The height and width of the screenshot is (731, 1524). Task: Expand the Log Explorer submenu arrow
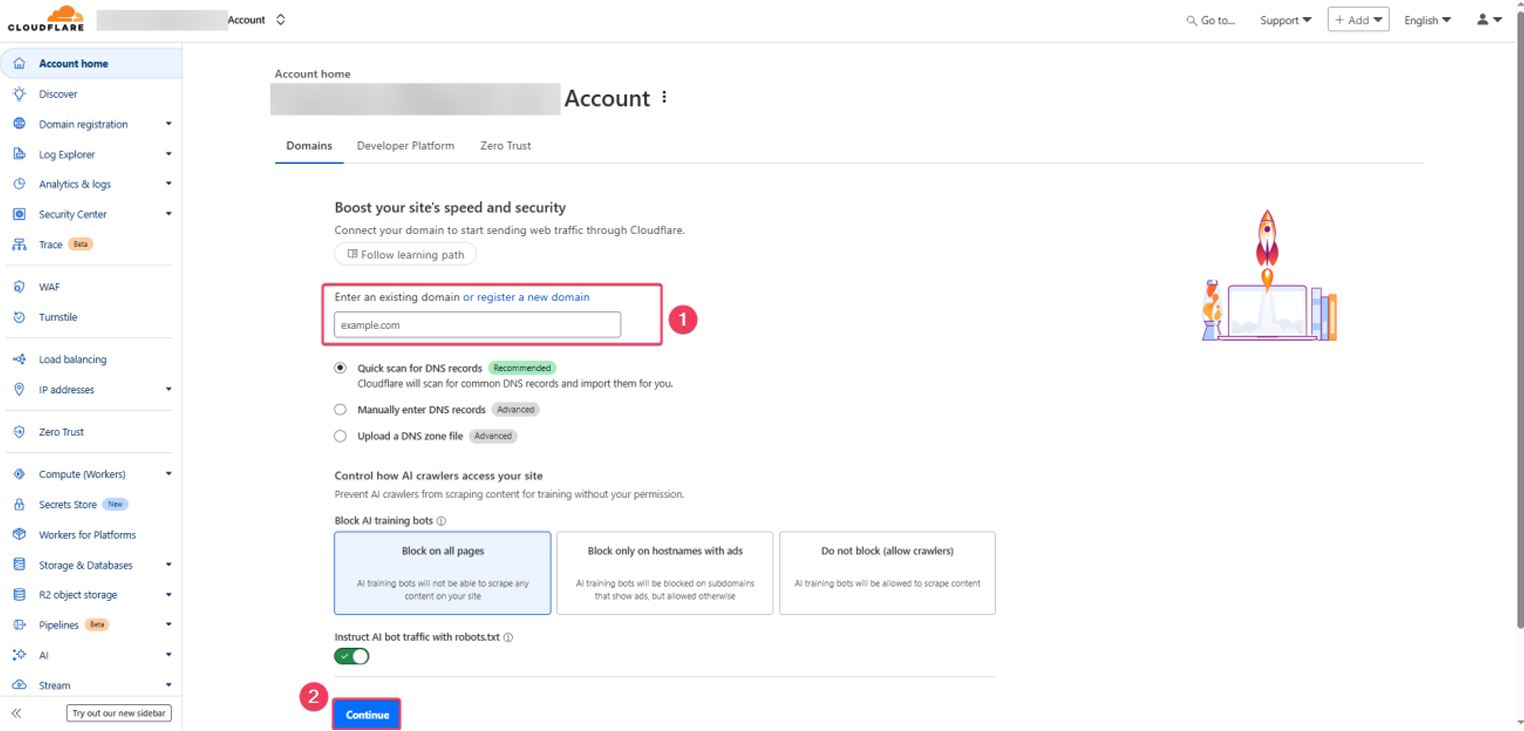(x=168, y=154)
